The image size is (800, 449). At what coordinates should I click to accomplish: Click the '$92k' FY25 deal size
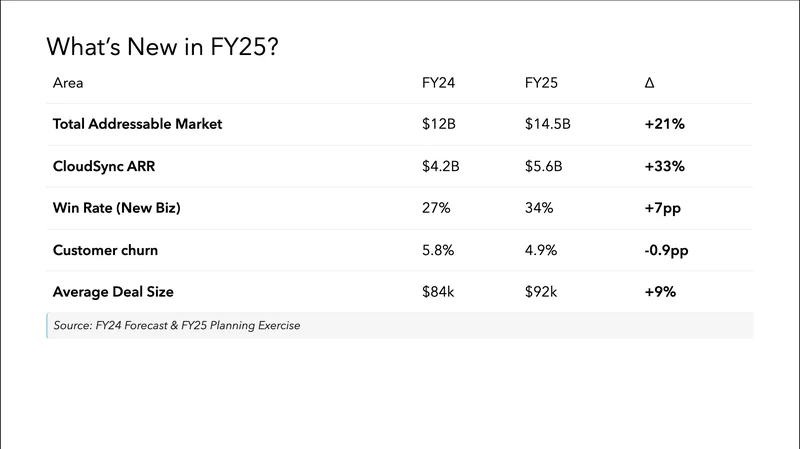541,292
